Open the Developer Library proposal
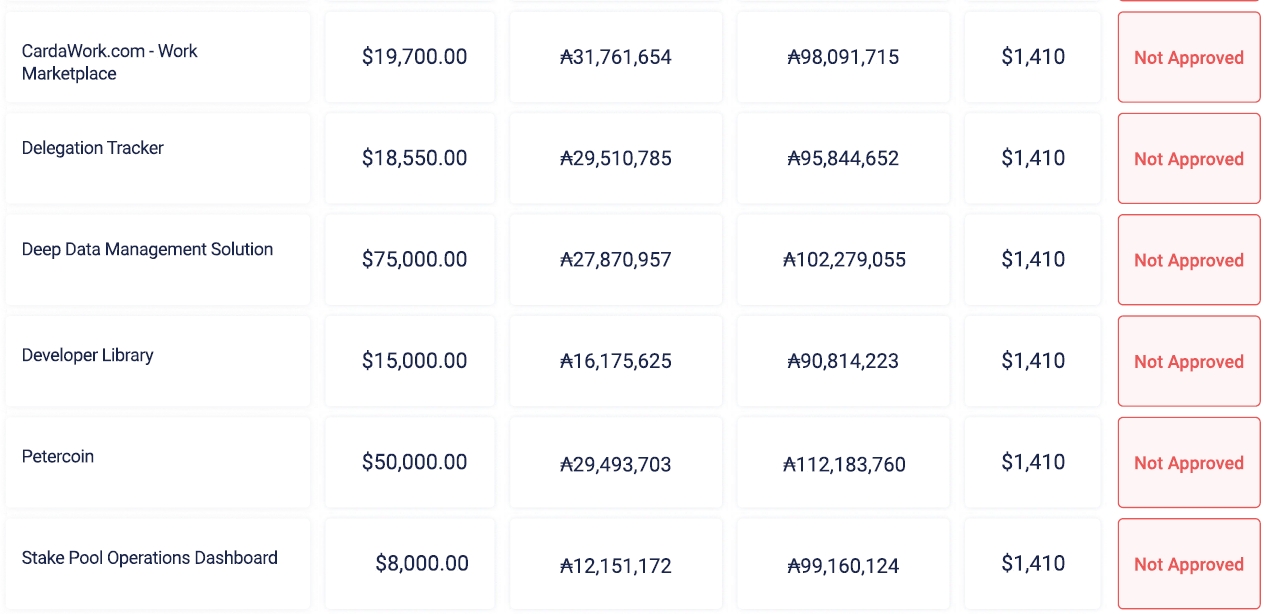 (88, 355)
